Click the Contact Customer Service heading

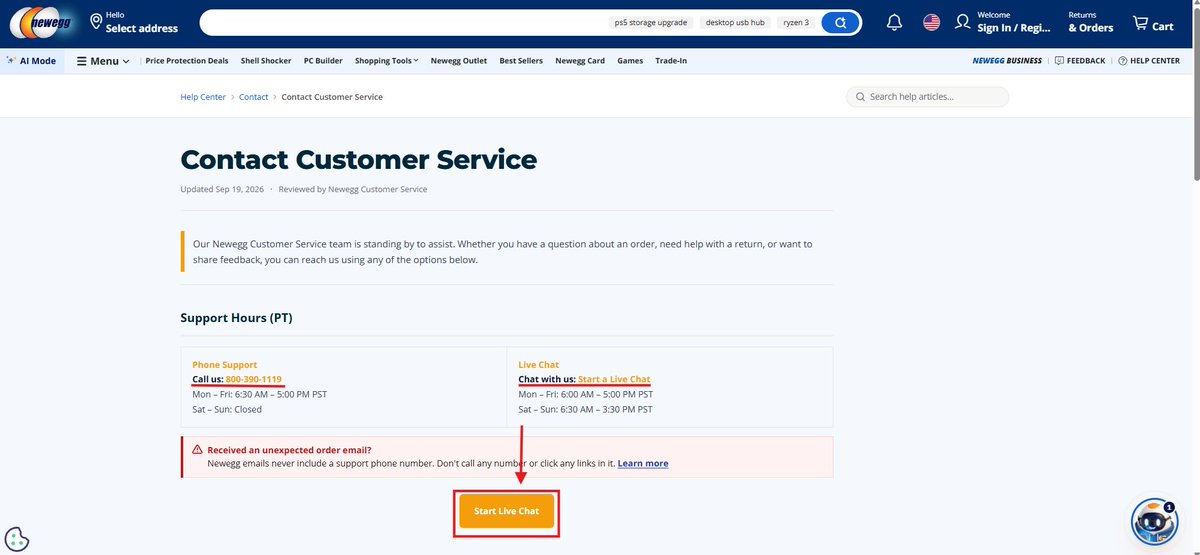359,159
